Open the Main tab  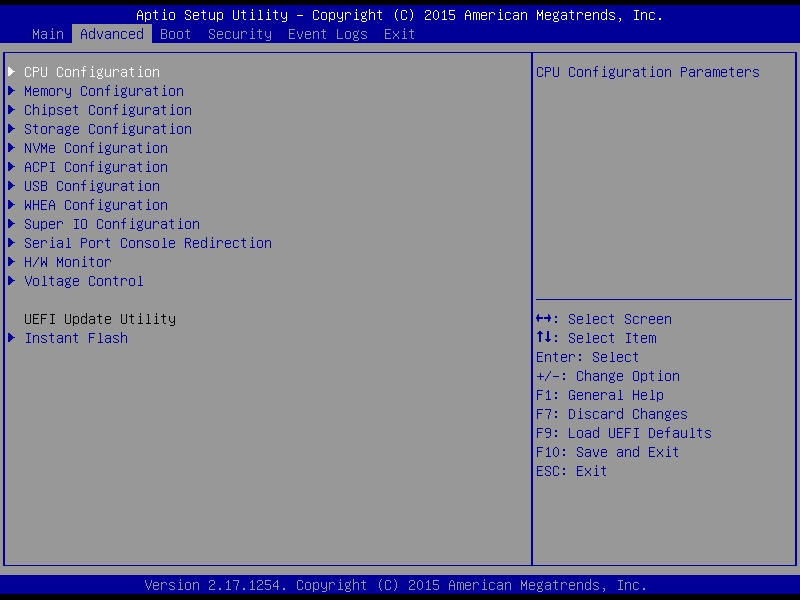(x=47, y=34)
